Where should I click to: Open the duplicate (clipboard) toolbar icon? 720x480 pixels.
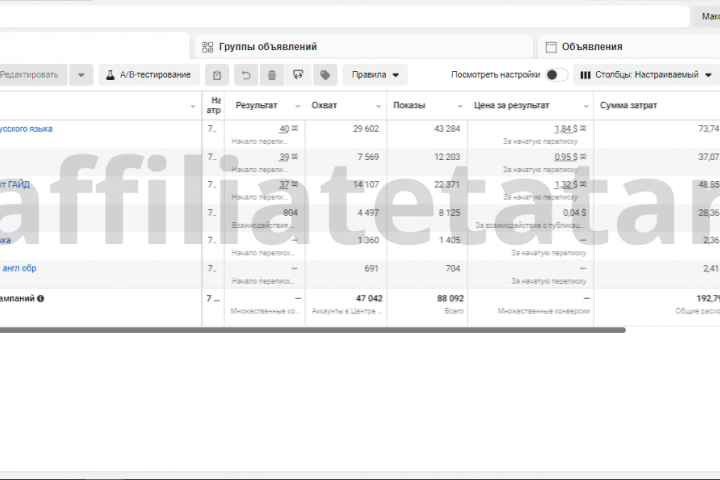tap(217, 75)
